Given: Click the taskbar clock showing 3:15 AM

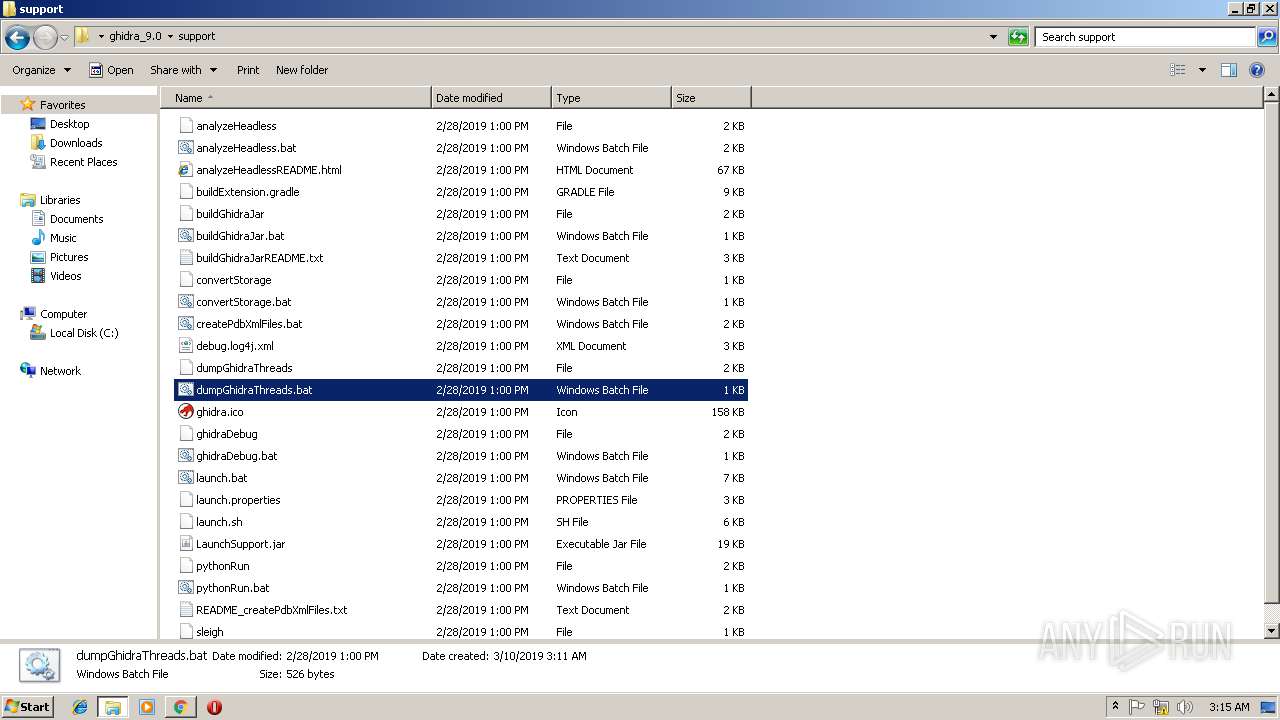Looking at the screenshot, I should click(x=1229, y=707).
